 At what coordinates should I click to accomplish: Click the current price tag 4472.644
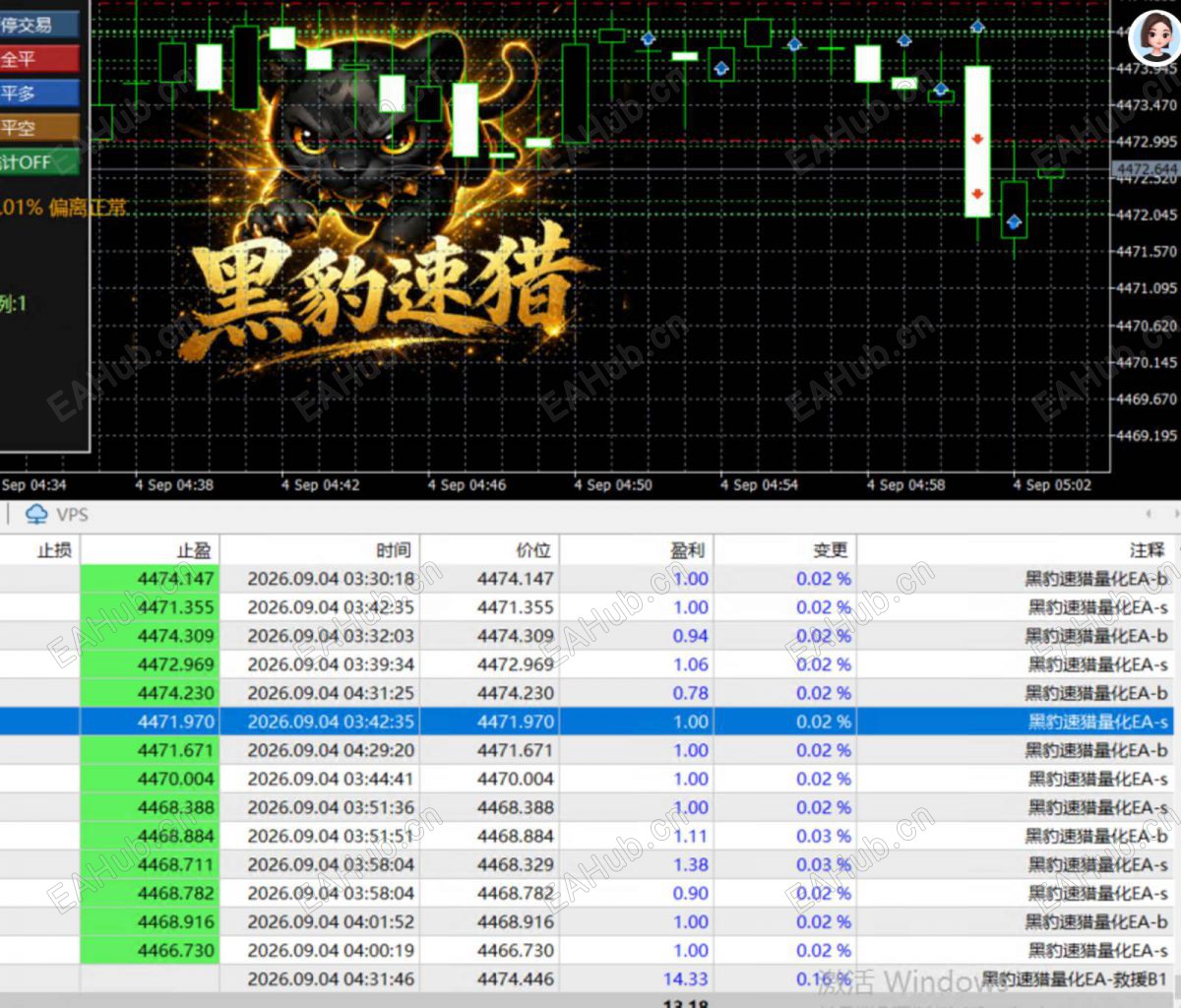(x=1146, y=169)
